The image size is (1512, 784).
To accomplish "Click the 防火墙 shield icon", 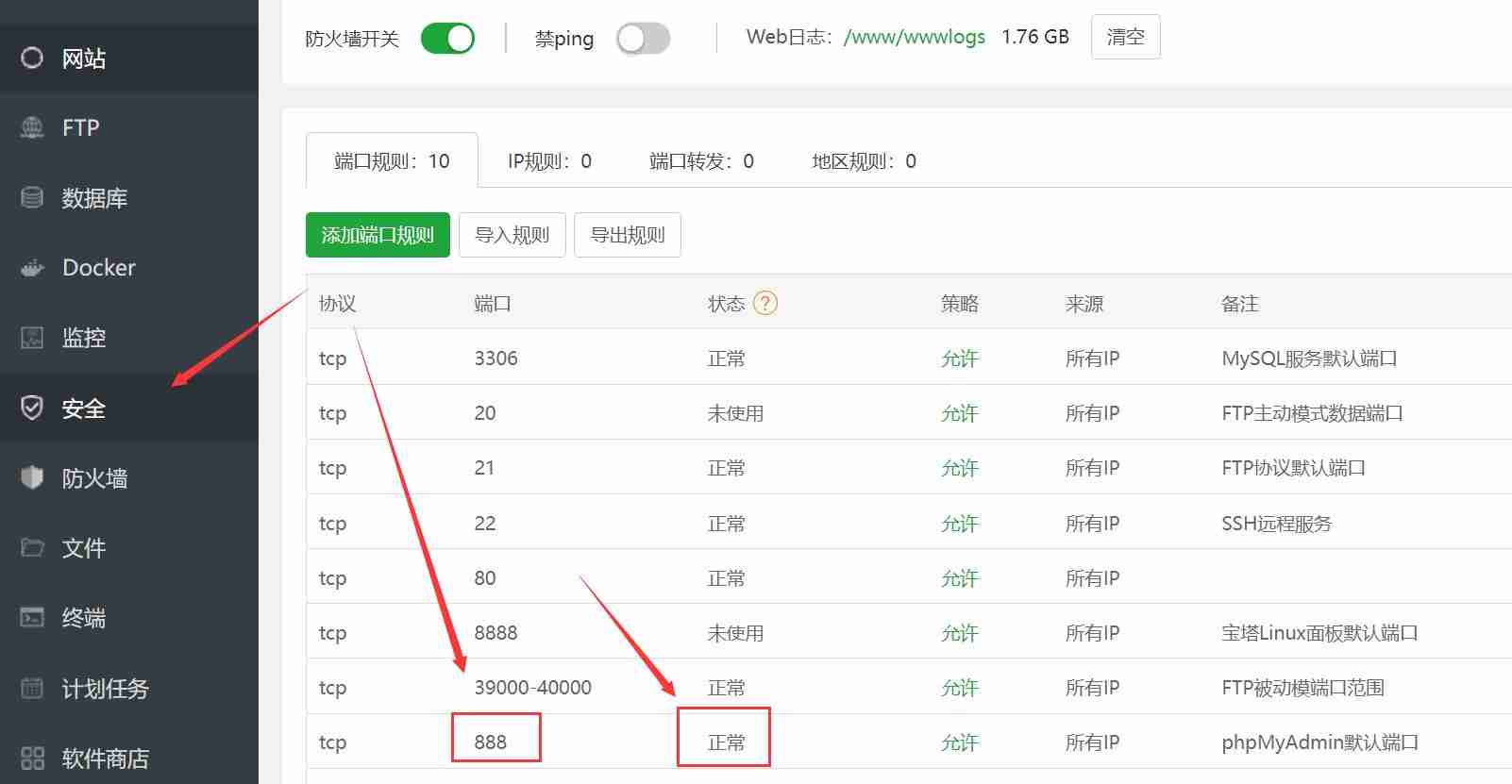I will (x=32, y=477).
